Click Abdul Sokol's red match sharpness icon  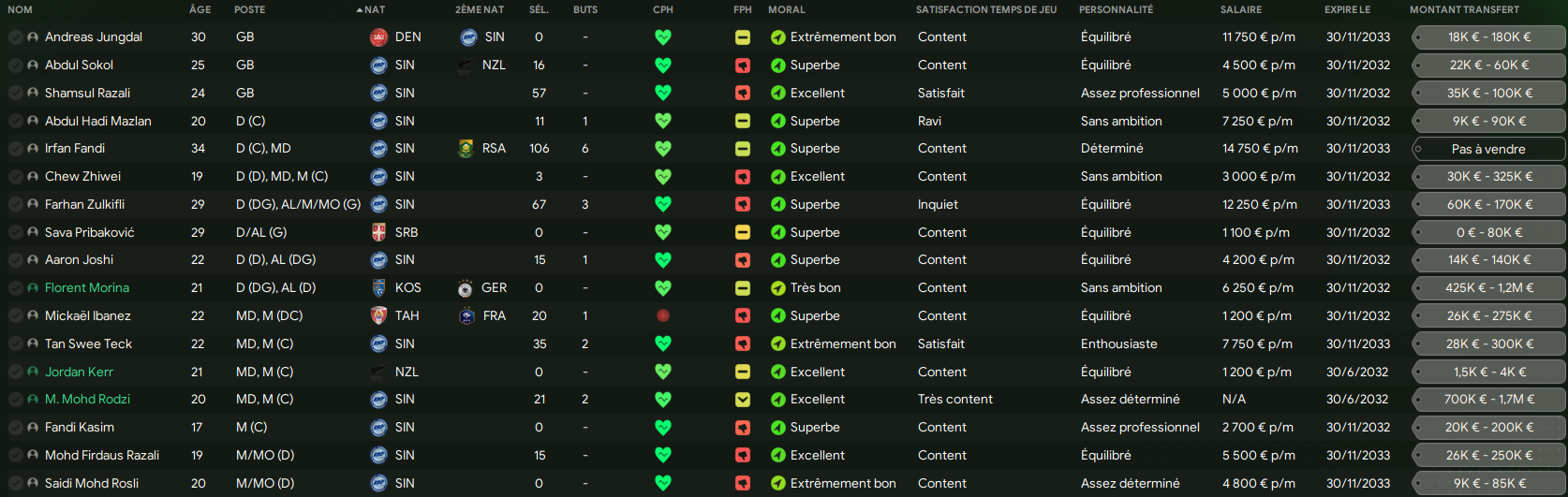point(743,66)
